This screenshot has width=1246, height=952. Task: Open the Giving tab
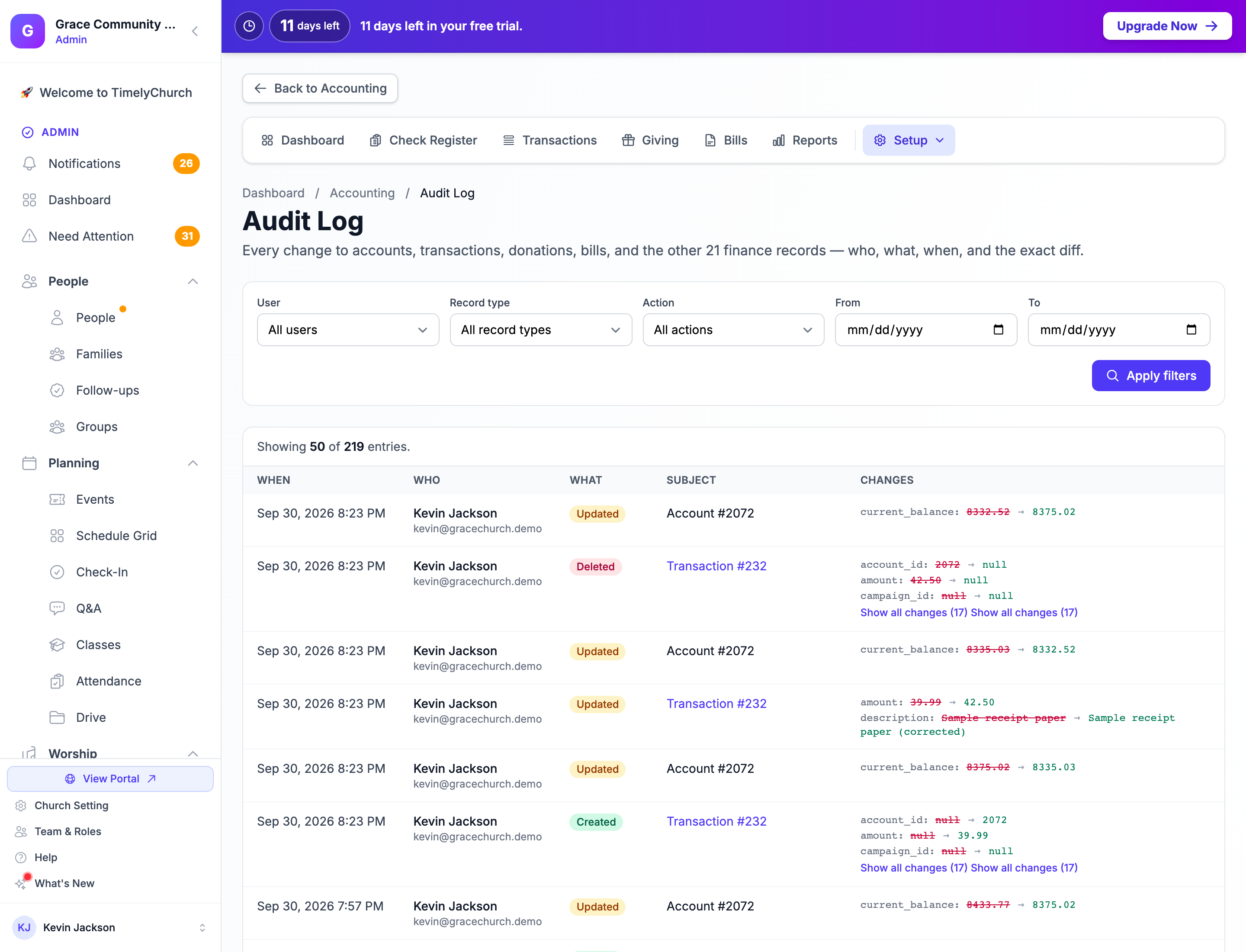coord(650,140)
